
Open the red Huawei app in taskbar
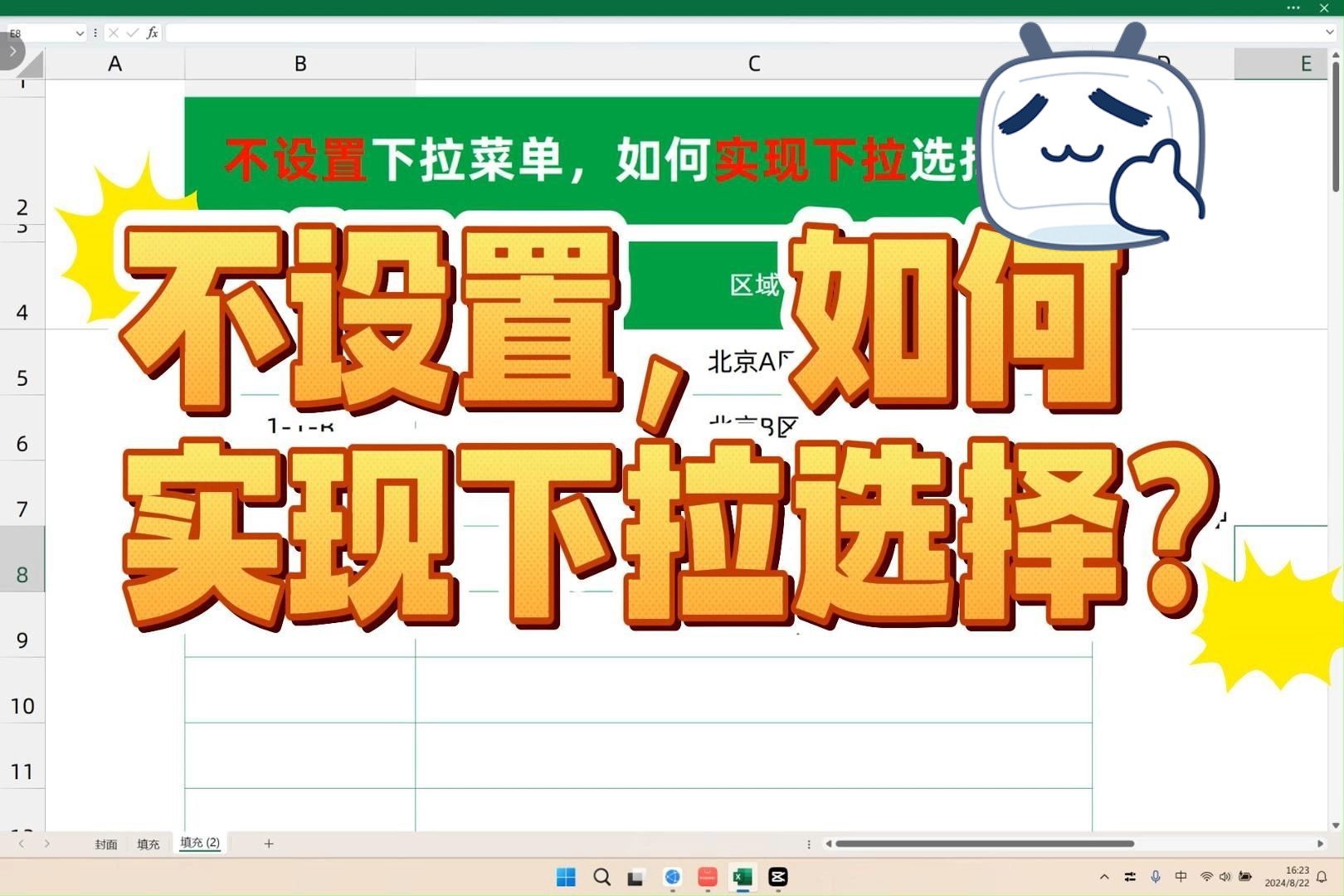tap(707, 877)
